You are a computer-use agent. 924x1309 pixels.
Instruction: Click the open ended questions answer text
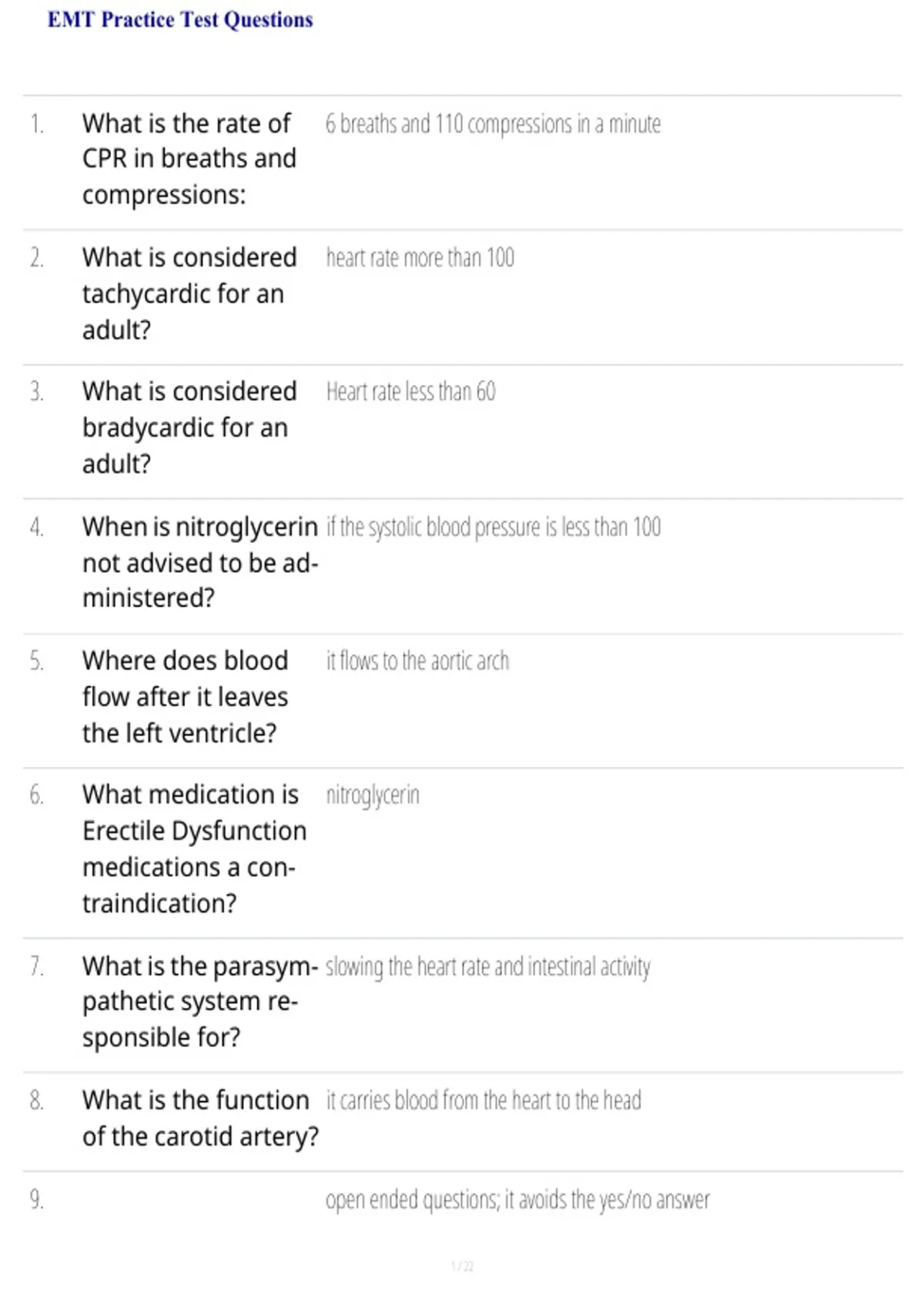pos(517,1200)
